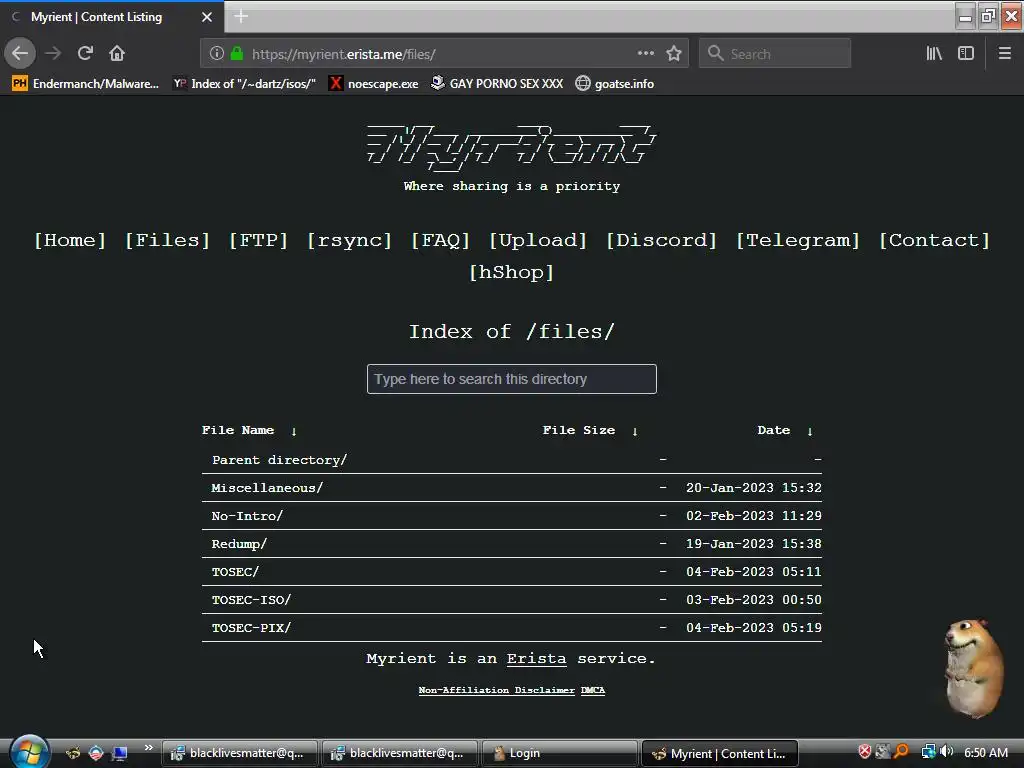Open page actions three-dot menu

pos(646,54)
